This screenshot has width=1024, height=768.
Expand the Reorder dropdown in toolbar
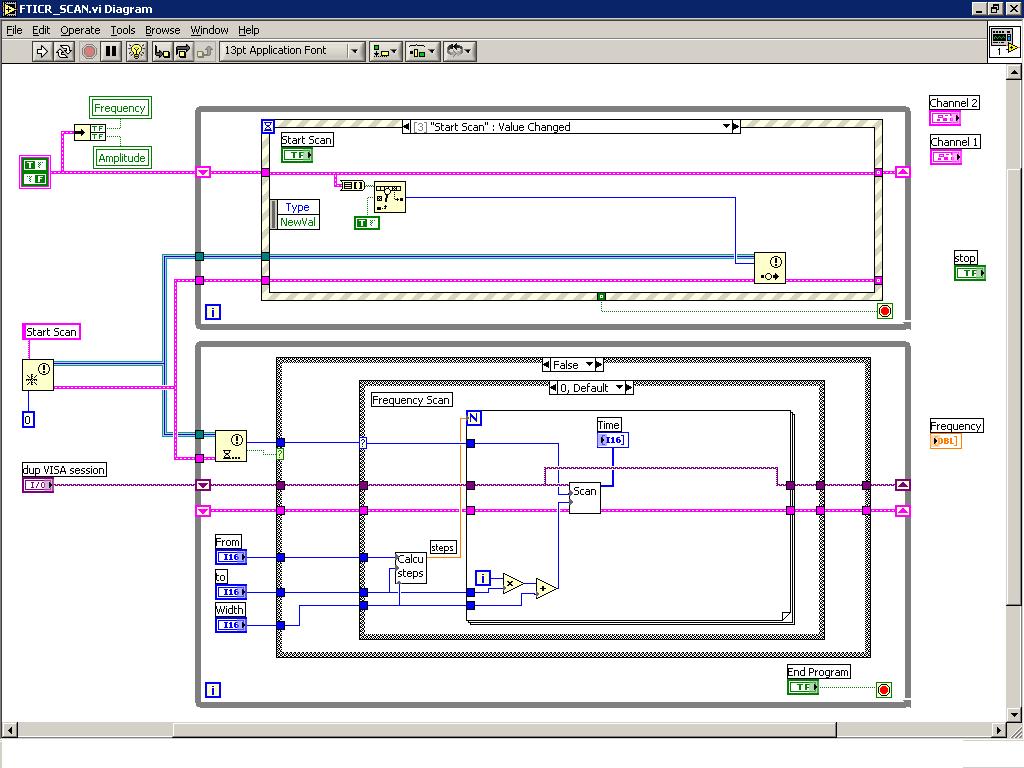(458, 51)
